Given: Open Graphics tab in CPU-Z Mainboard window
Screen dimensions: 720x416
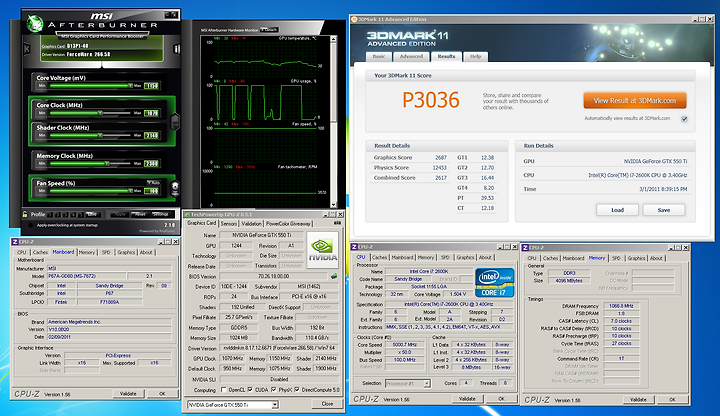Looking at the screenshot, I should (126, 253).
